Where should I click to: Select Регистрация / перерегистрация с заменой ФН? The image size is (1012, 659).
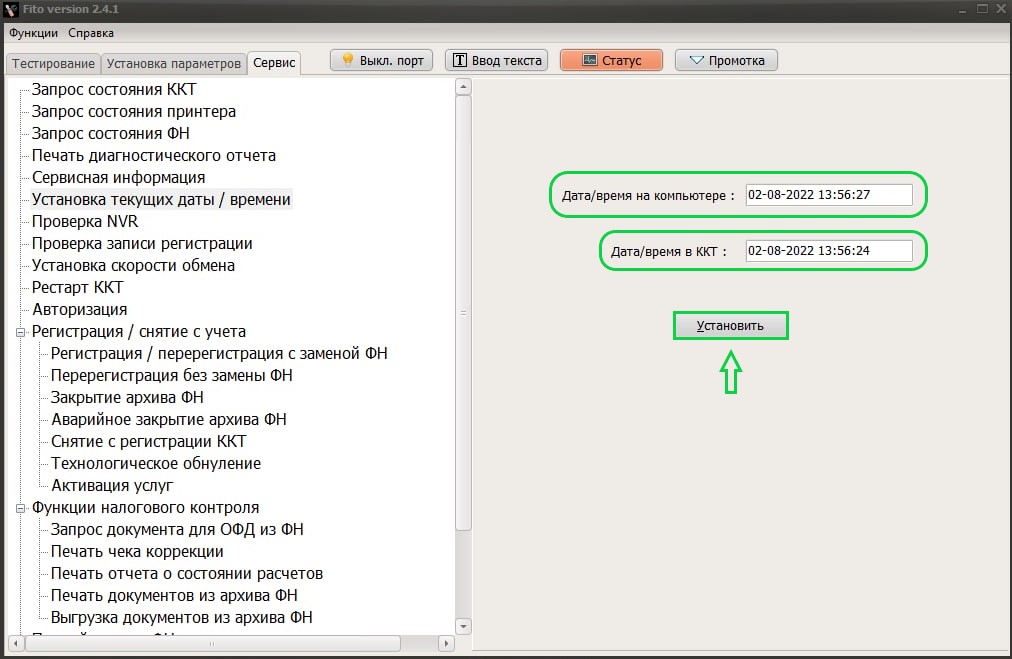[x=219, y=354]
